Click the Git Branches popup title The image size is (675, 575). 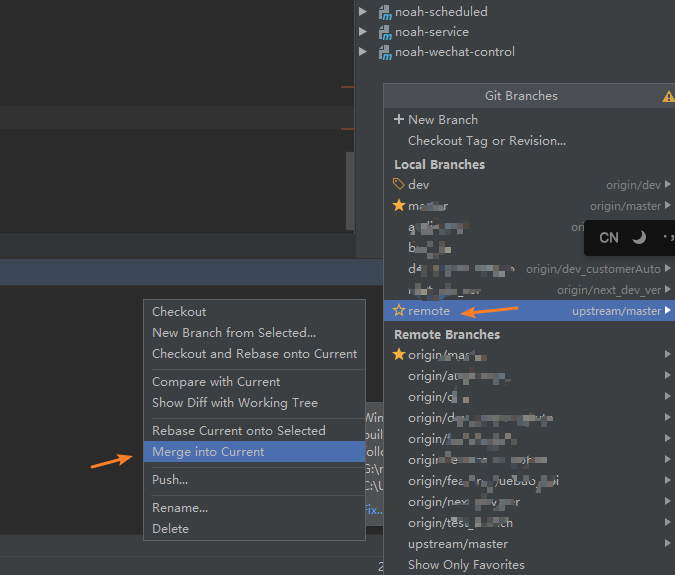tap(521, 96)
